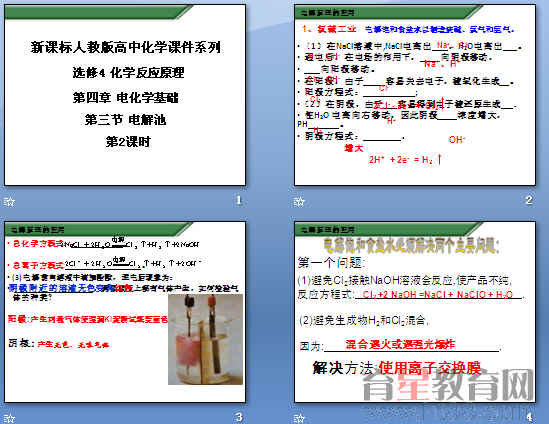Click the line (2)避免生成物H2和Cl2混合

pyautogui.click(x=364, y=320)
